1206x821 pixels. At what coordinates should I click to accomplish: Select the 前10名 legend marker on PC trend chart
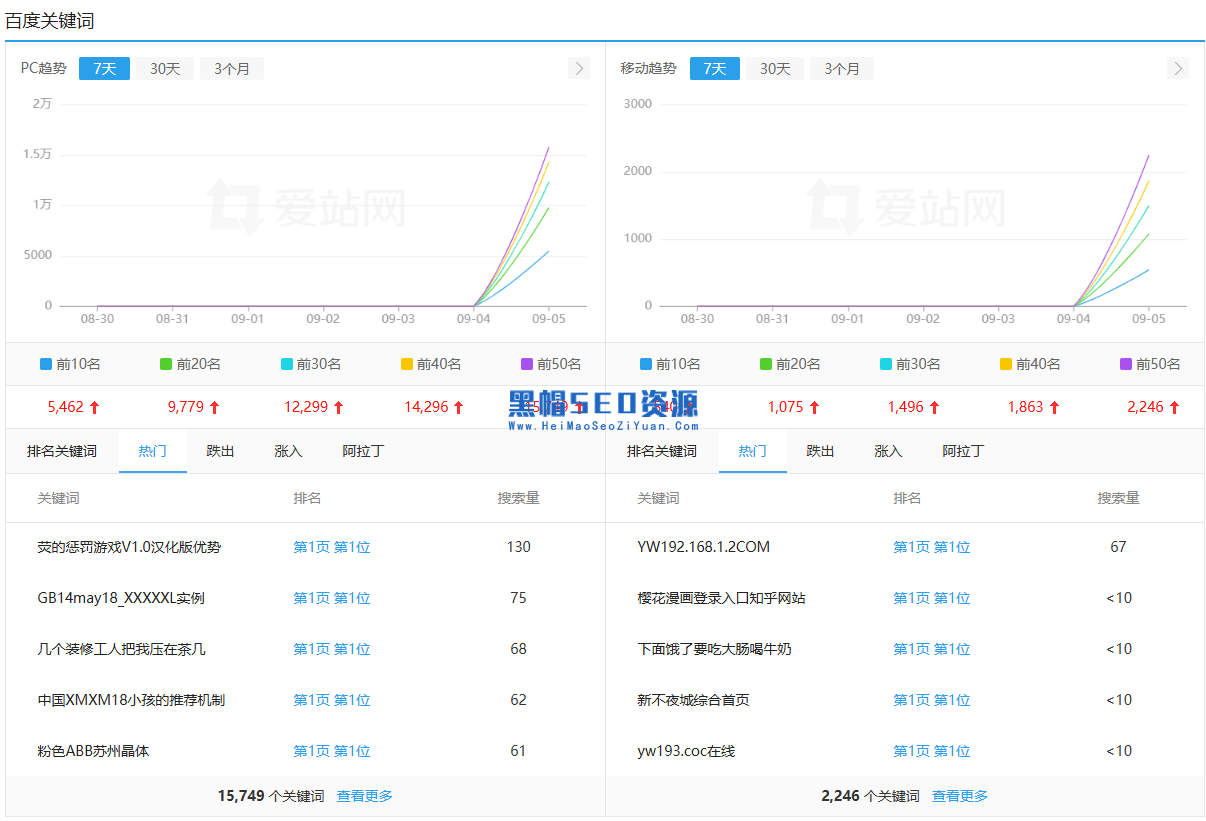pos(46,363)
